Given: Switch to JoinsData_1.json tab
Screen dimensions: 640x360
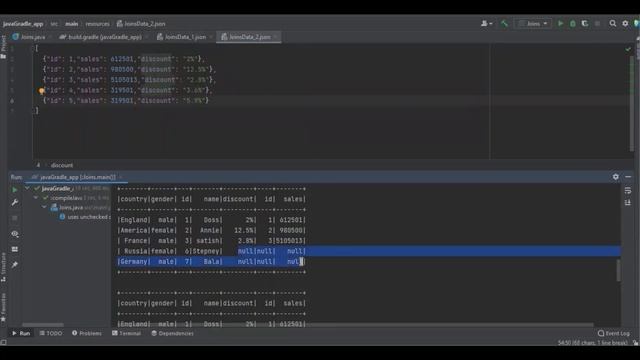Looking at the screenshot, I should pyautogui.click(x=184, y=37).
